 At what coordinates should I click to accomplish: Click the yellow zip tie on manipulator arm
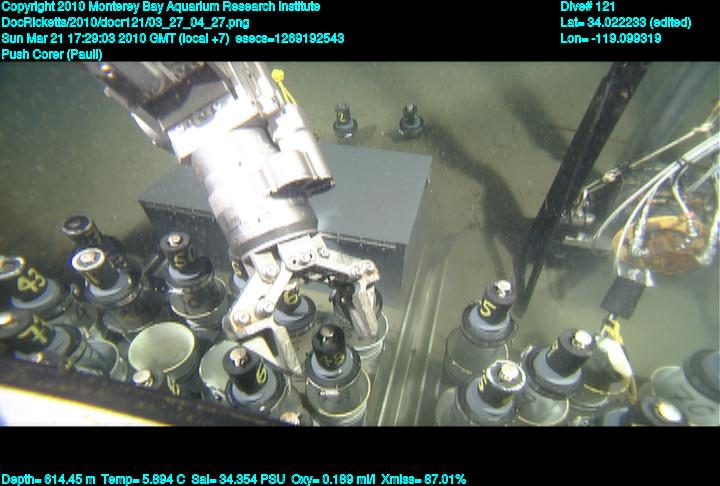pos(283,86)
